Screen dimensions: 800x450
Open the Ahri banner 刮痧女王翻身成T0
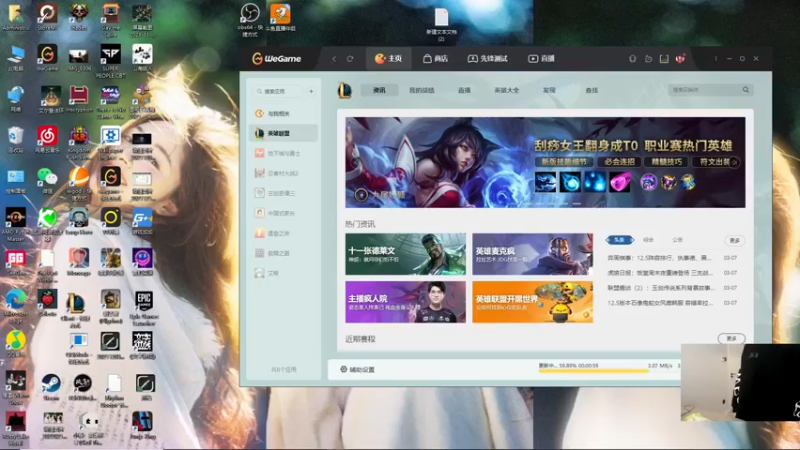pos(545,162)
